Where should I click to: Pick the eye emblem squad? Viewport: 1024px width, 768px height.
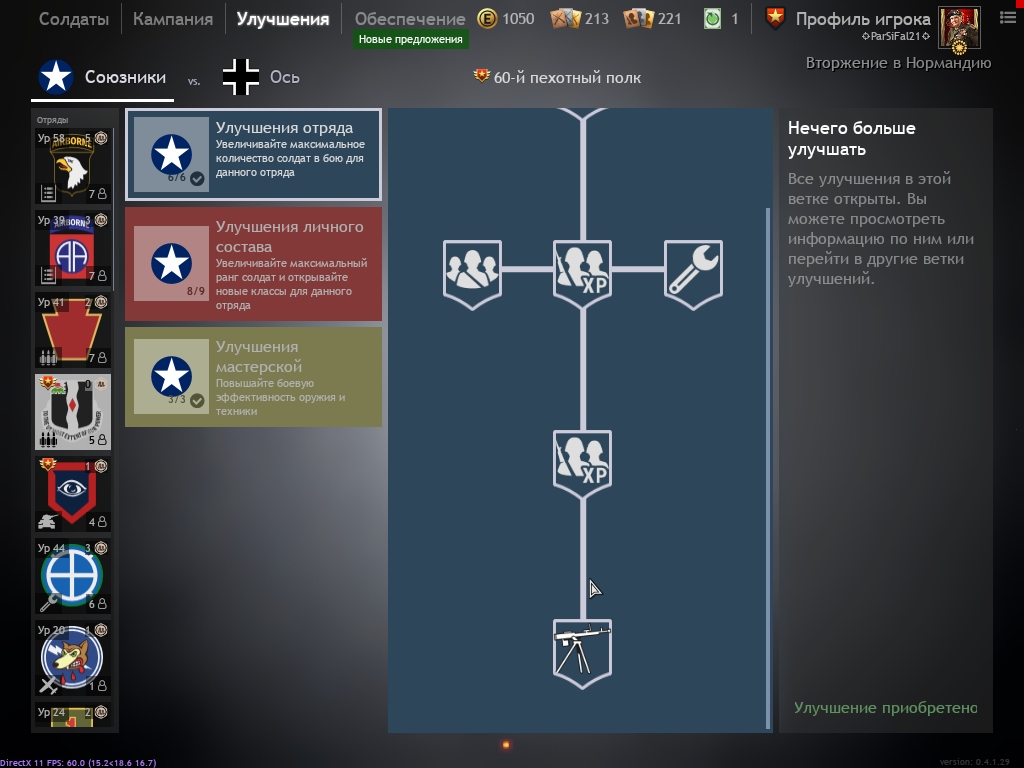[x=73, y=494]
